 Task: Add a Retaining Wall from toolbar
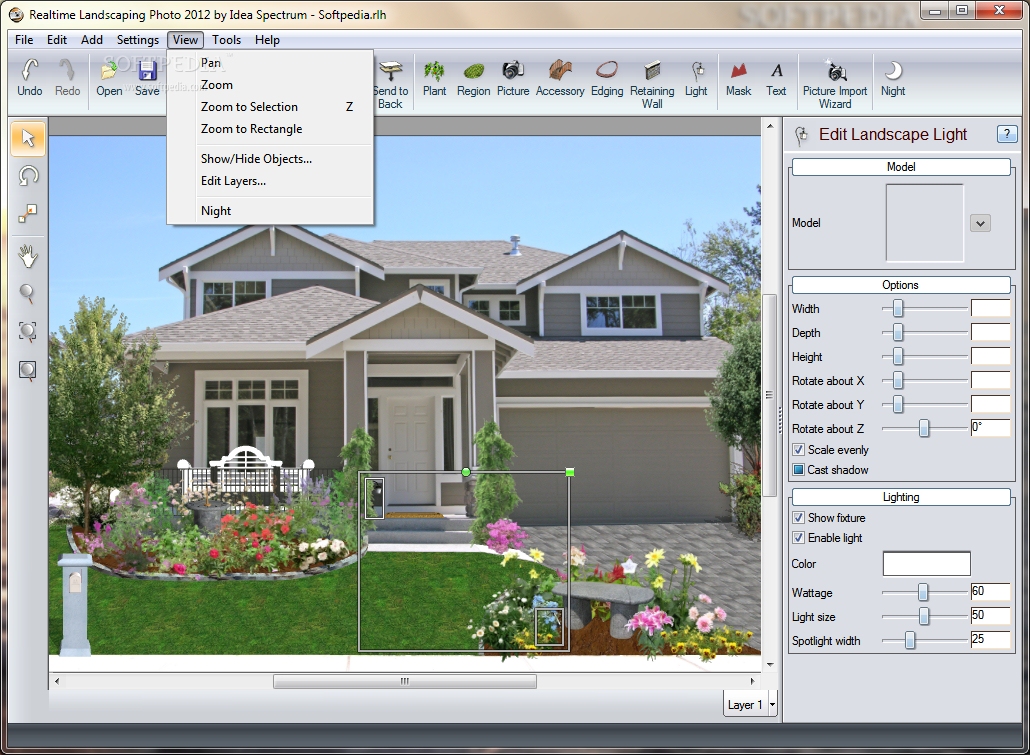pyautogui.click(x=652, y=84)
